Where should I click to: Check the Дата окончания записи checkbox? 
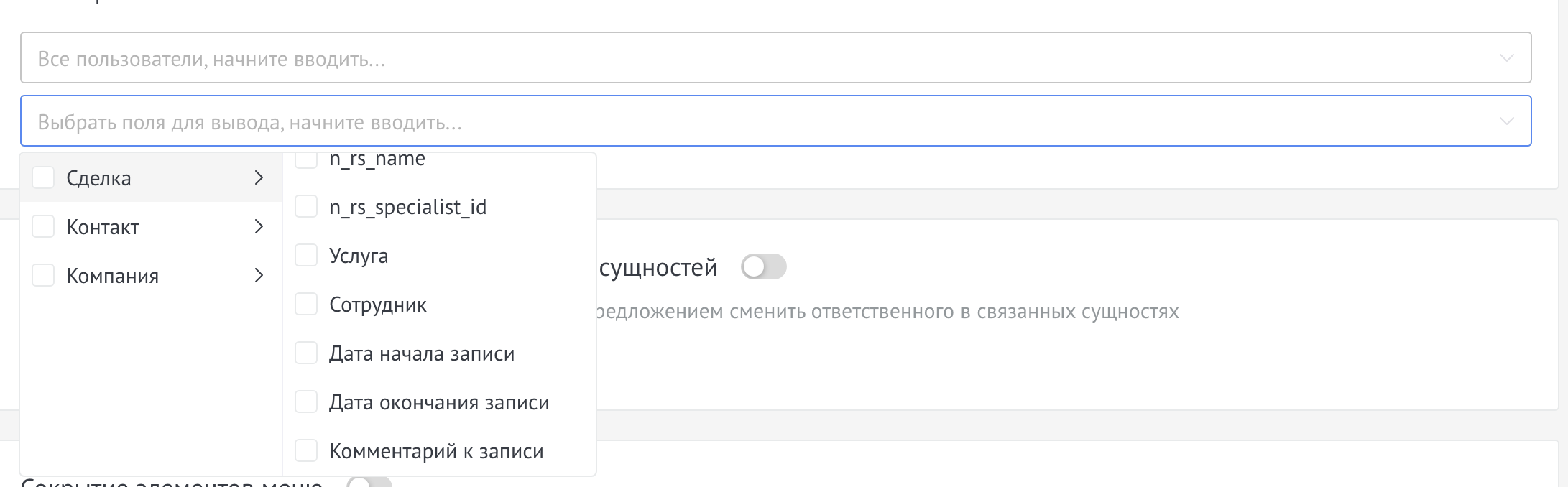click(x=306, y=402)
